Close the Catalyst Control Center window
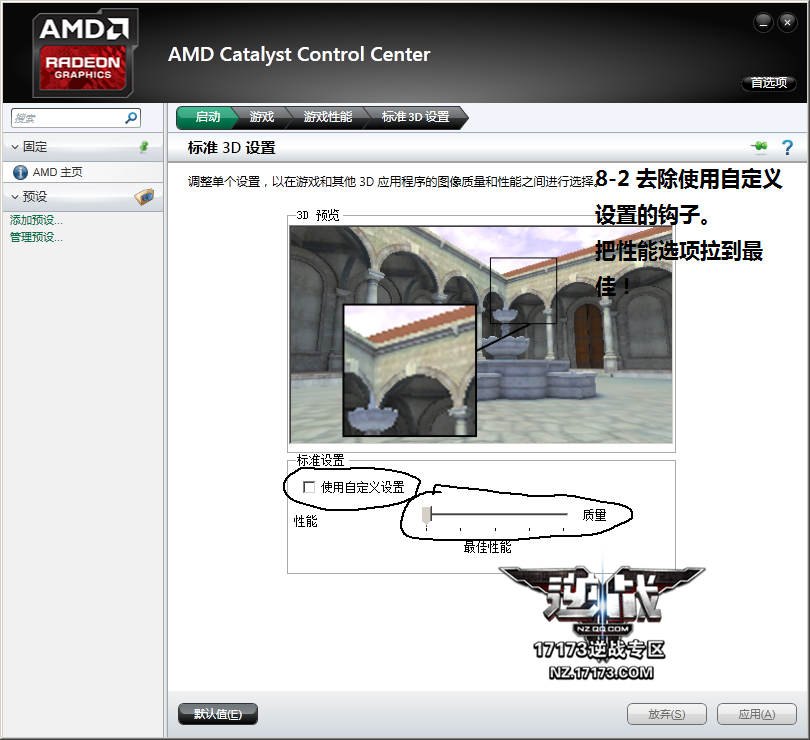Viewport: 810px width, 740px height. pyautogui.click(x=787, y=23)
